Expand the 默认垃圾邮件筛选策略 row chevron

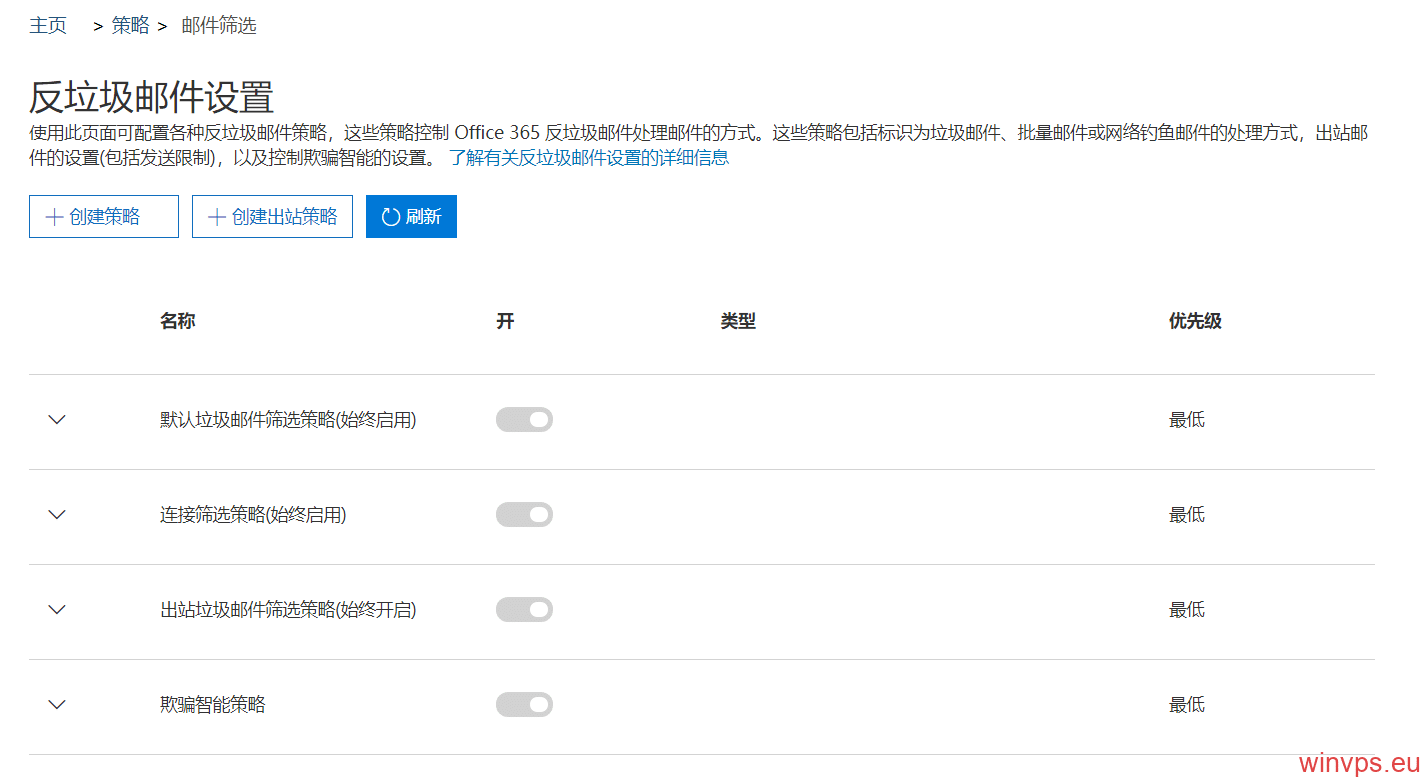(57, 420)
